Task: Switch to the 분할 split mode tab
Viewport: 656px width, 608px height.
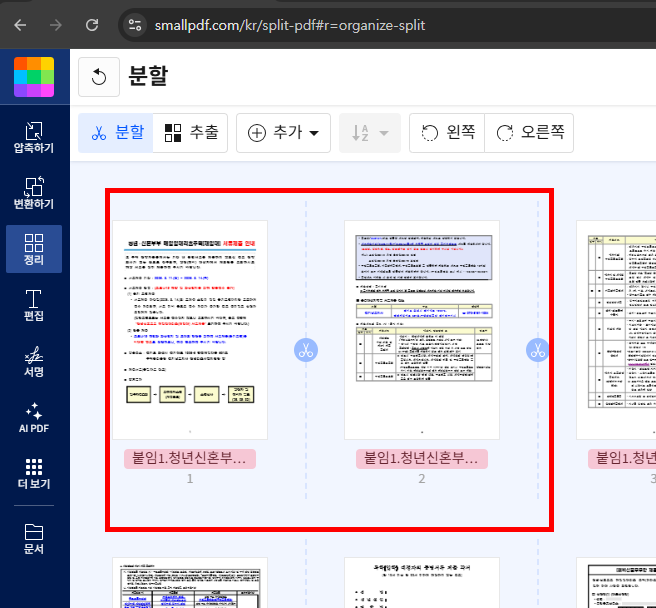Action: 116,133
